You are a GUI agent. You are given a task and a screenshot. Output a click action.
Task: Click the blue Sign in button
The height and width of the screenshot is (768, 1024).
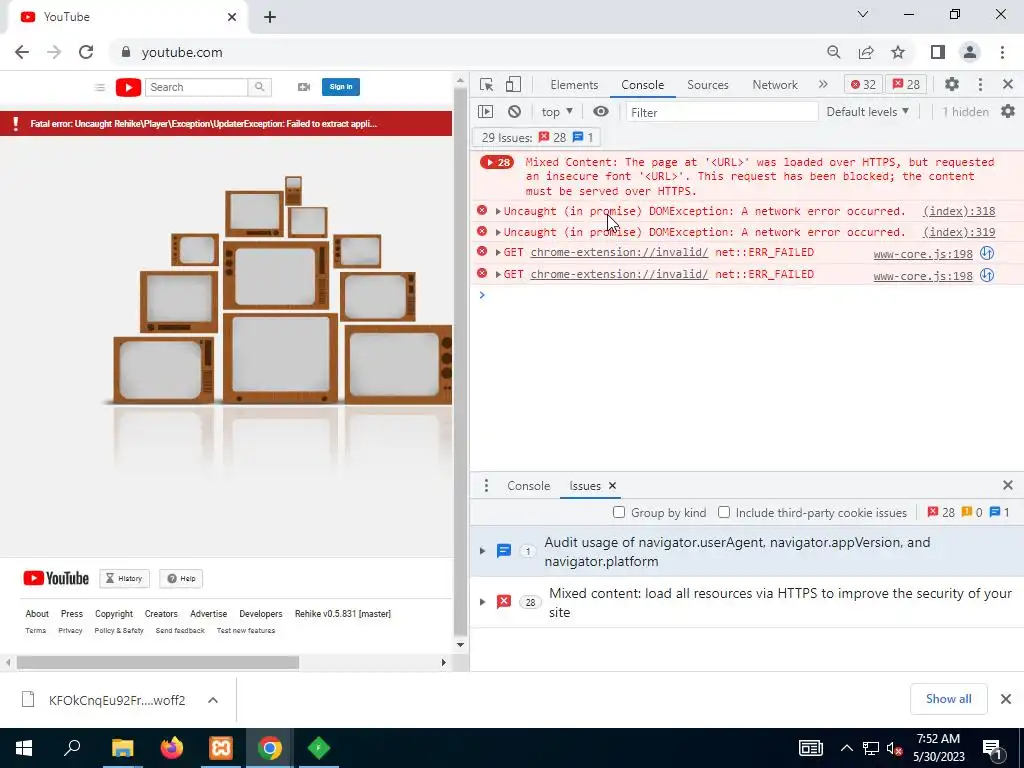341,87
